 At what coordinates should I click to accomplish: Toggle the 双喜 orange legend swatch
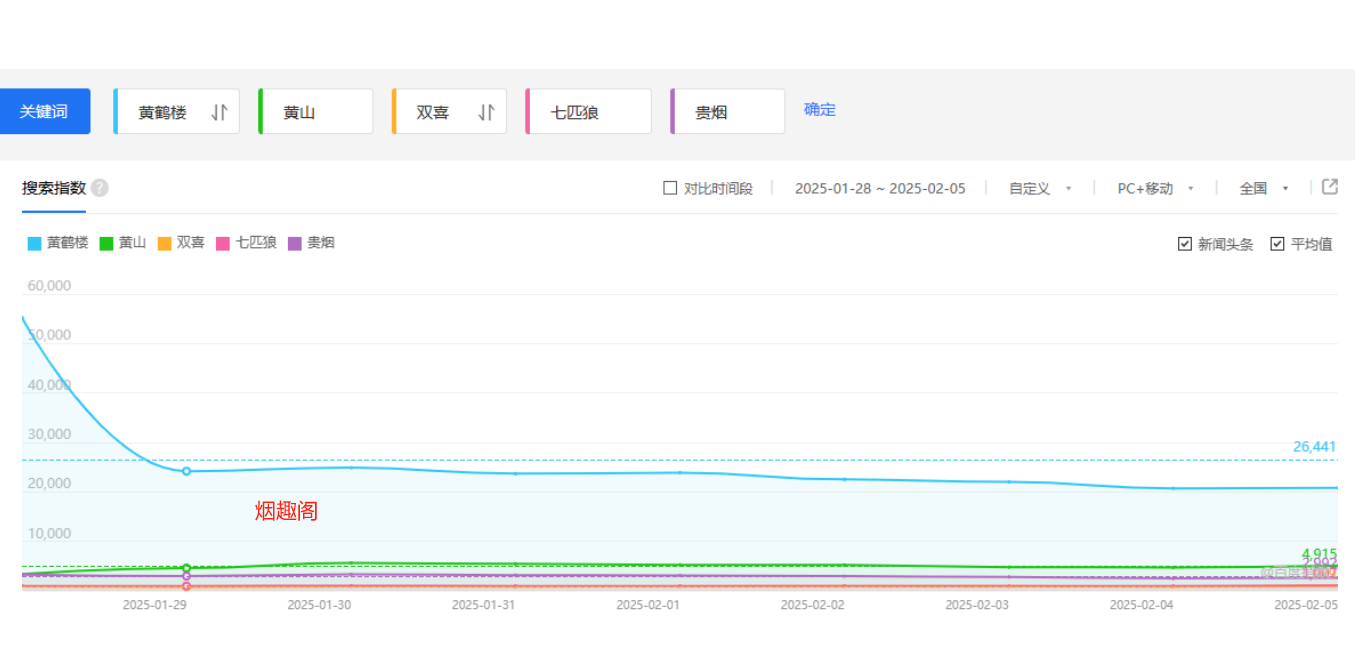[165, 243]
